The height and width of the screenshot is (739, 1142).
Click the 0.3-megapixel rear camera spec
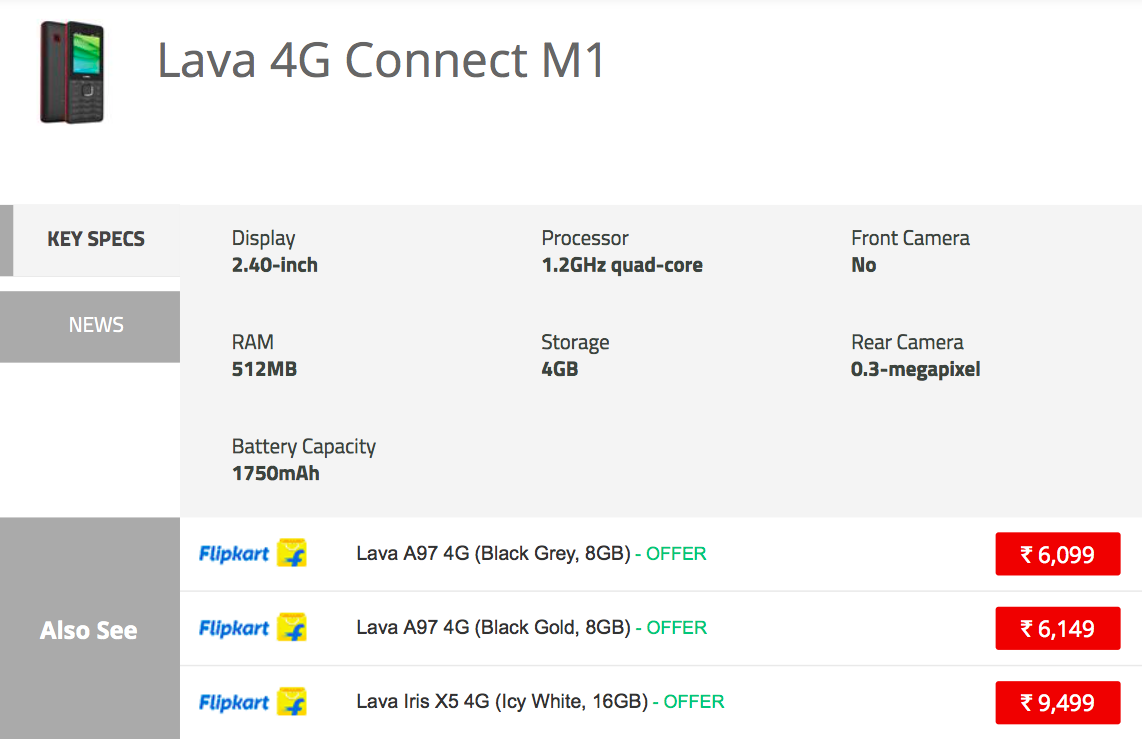[x=915, y=369]
